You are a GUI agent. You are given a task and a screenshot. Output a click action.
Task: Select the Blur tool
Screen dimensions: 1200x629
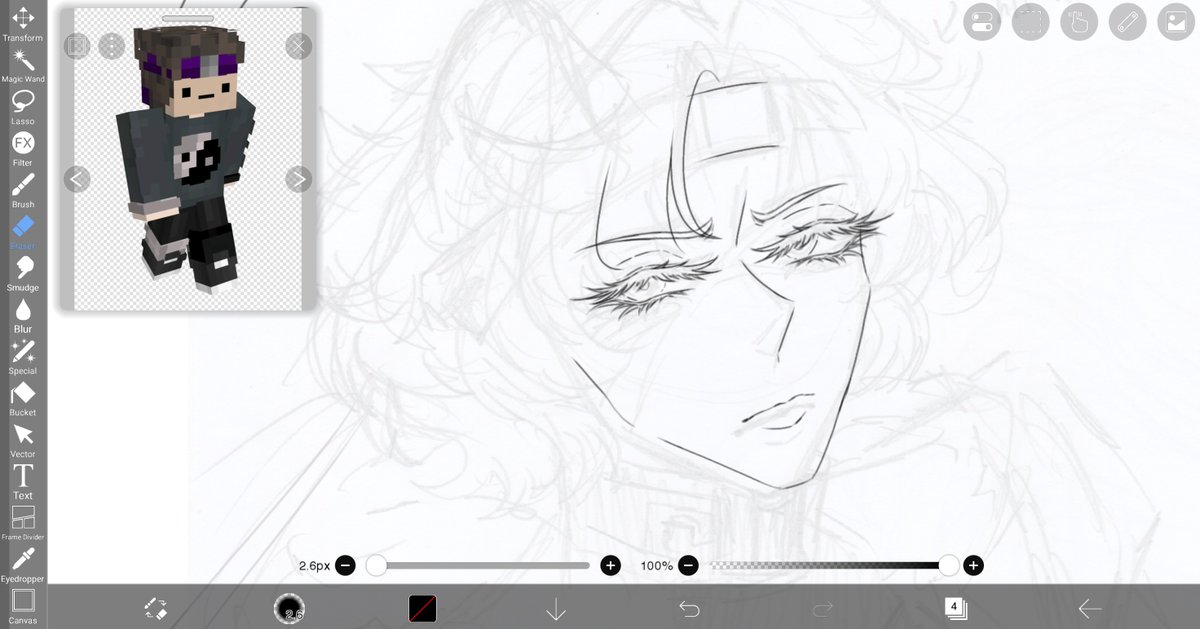point(23,315)
